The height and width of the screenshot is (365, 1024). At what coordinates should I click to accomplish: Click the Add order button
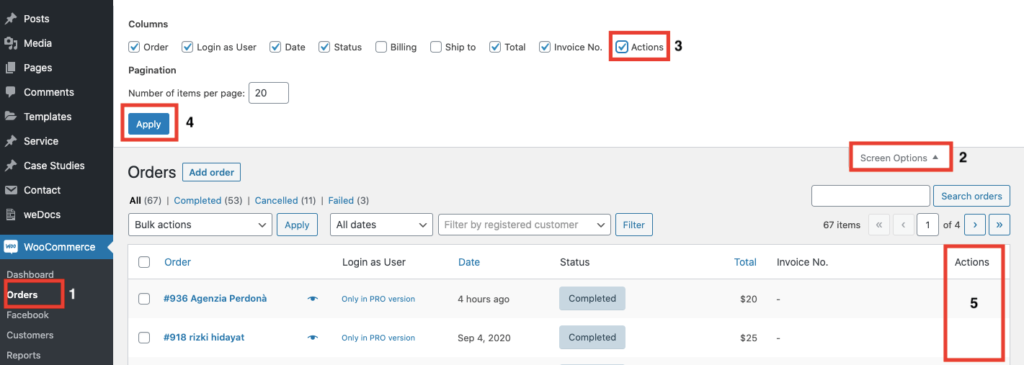212,172
